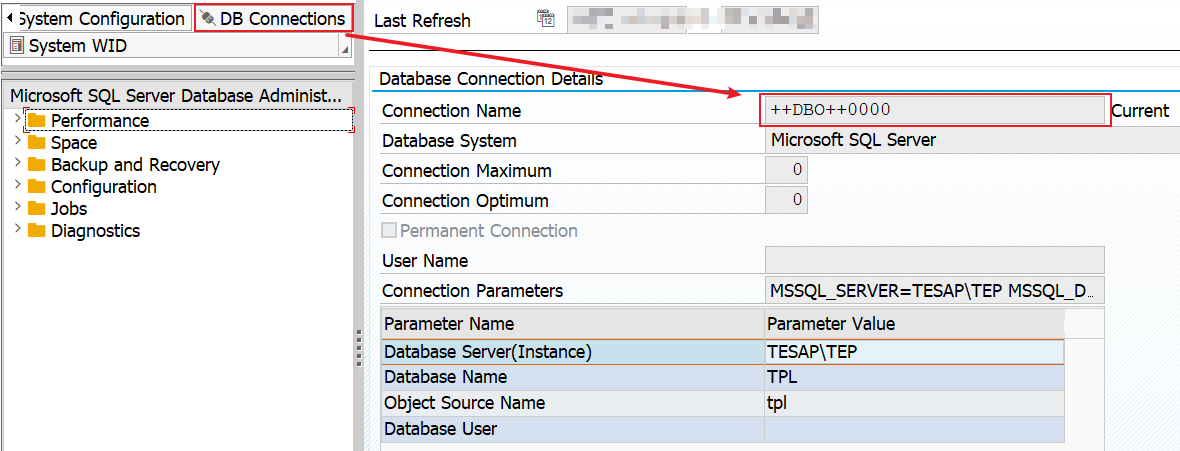Select the Object Source Name row

[722, 403]
